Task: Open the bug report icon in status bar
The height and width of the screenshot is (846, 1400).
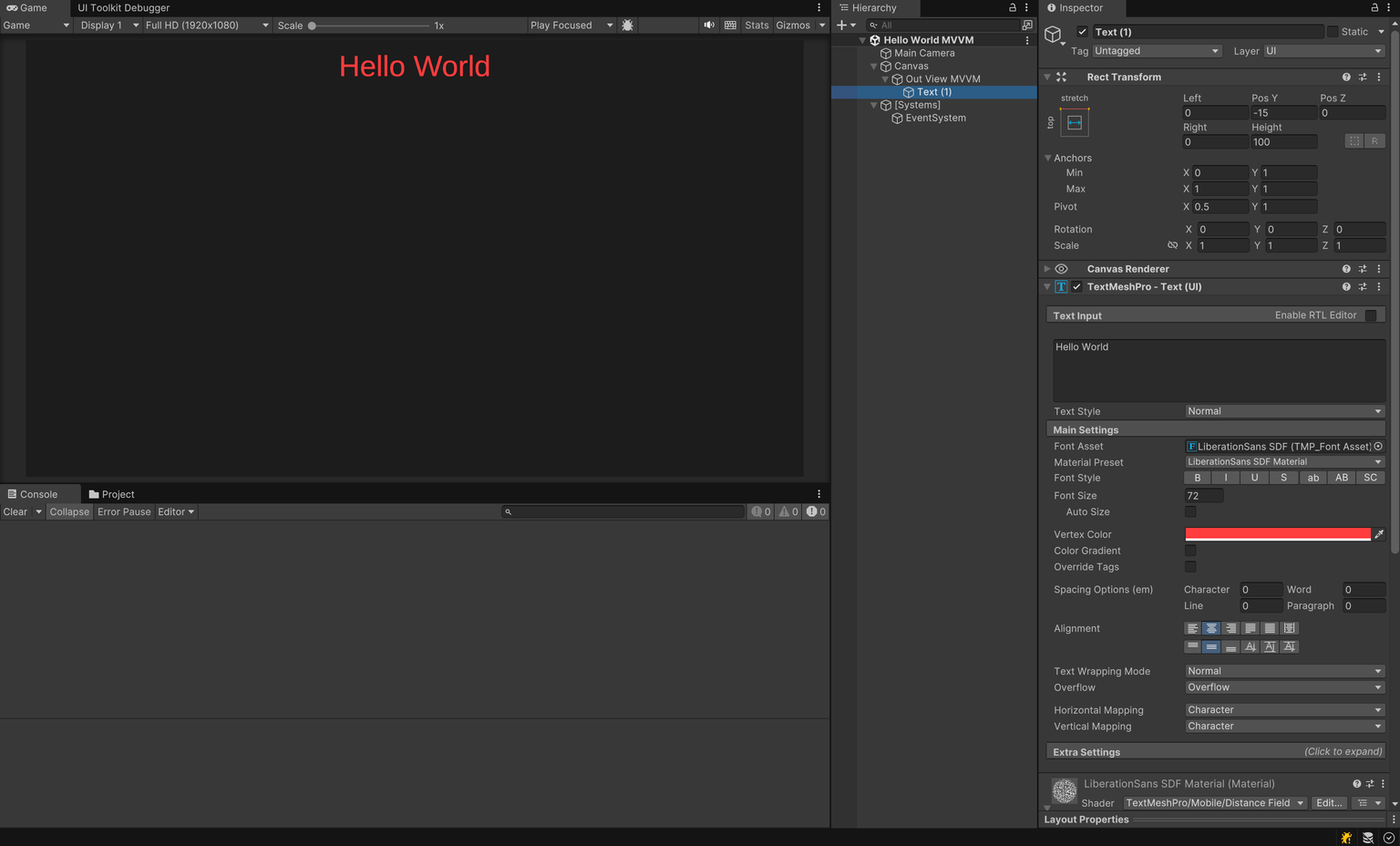Action: [x=1345, y=837]
